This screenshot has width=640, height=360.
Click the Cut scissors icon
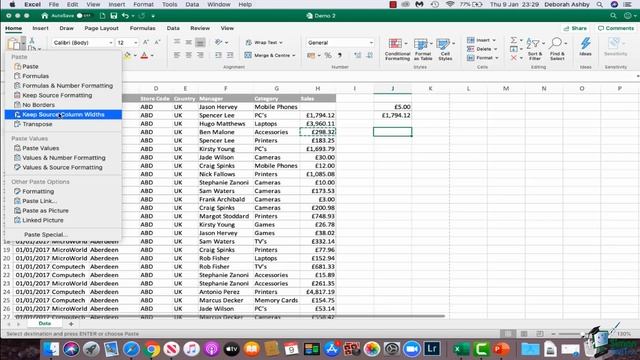pos(32,40)
